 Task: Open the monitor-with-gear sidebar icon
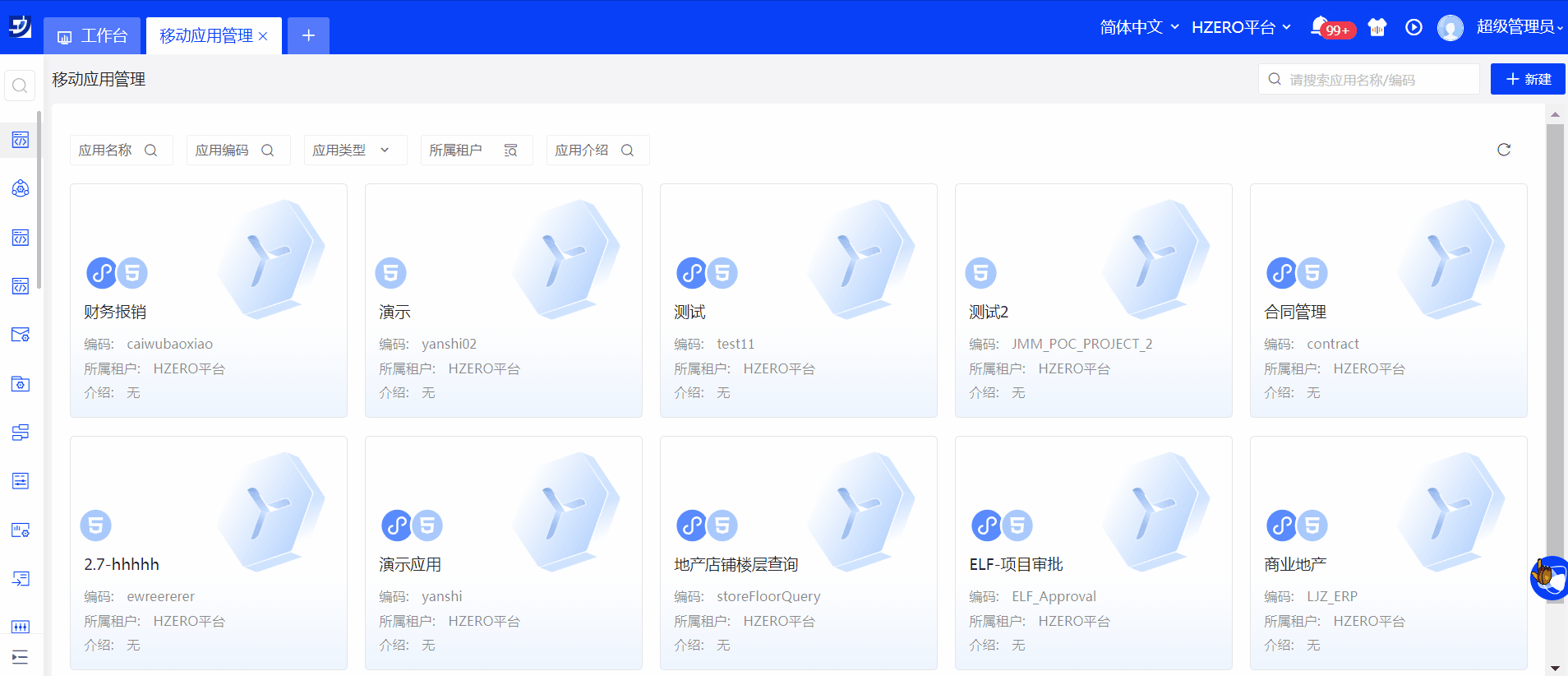coord(21,530)
